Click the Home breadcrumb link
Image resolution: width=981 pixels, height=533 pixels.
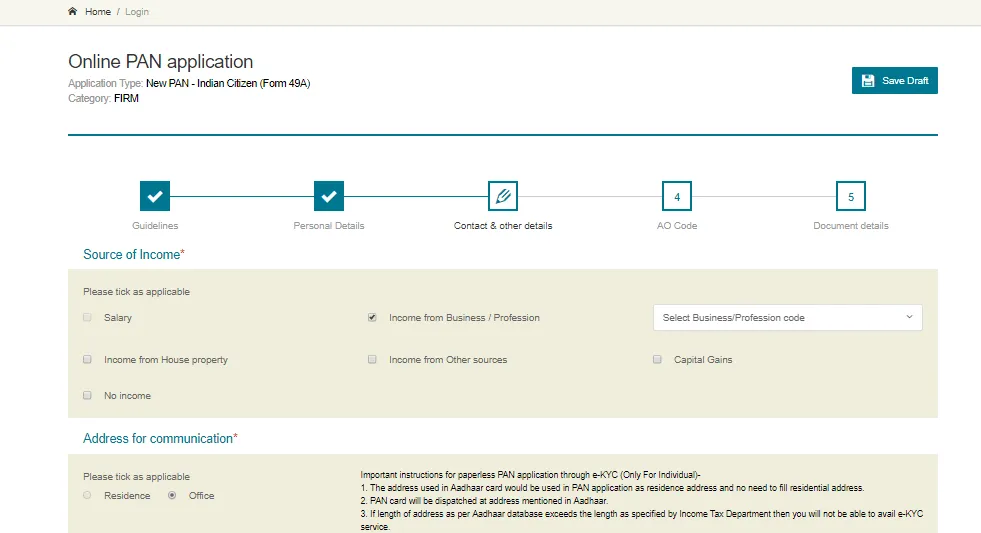pos(98,12)
